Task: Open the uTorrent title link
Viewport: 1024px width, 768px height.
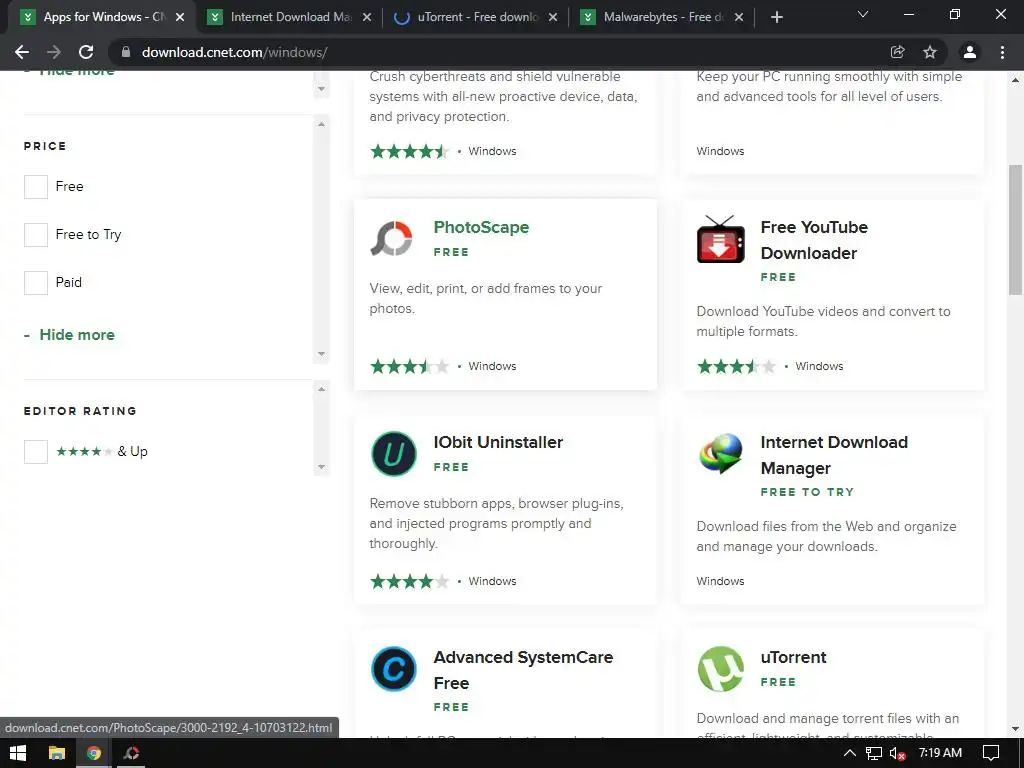Action: click(x=793, y=657)
